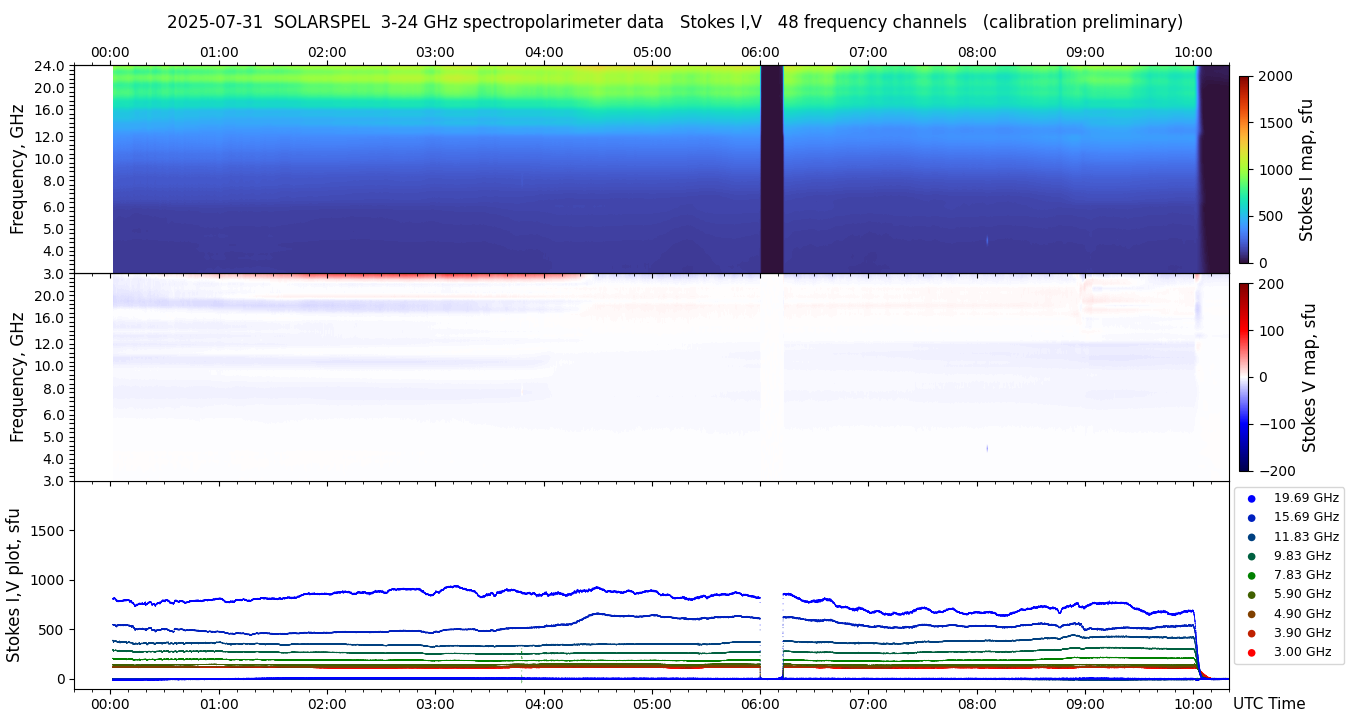Click the Stokes I,V plot y-axis label
1350x725 pixels.
click(x=14, y=585)
